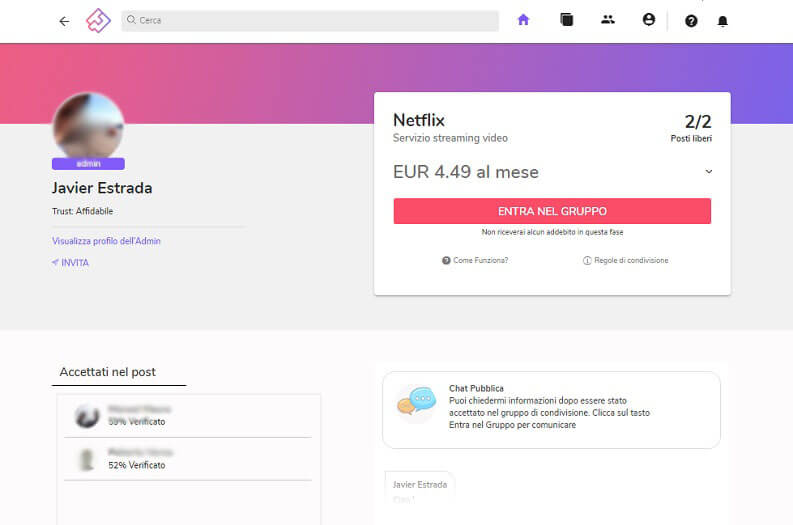Open the home icon in navbar
This screenshot has width=793, height=525.
(523, 20)
